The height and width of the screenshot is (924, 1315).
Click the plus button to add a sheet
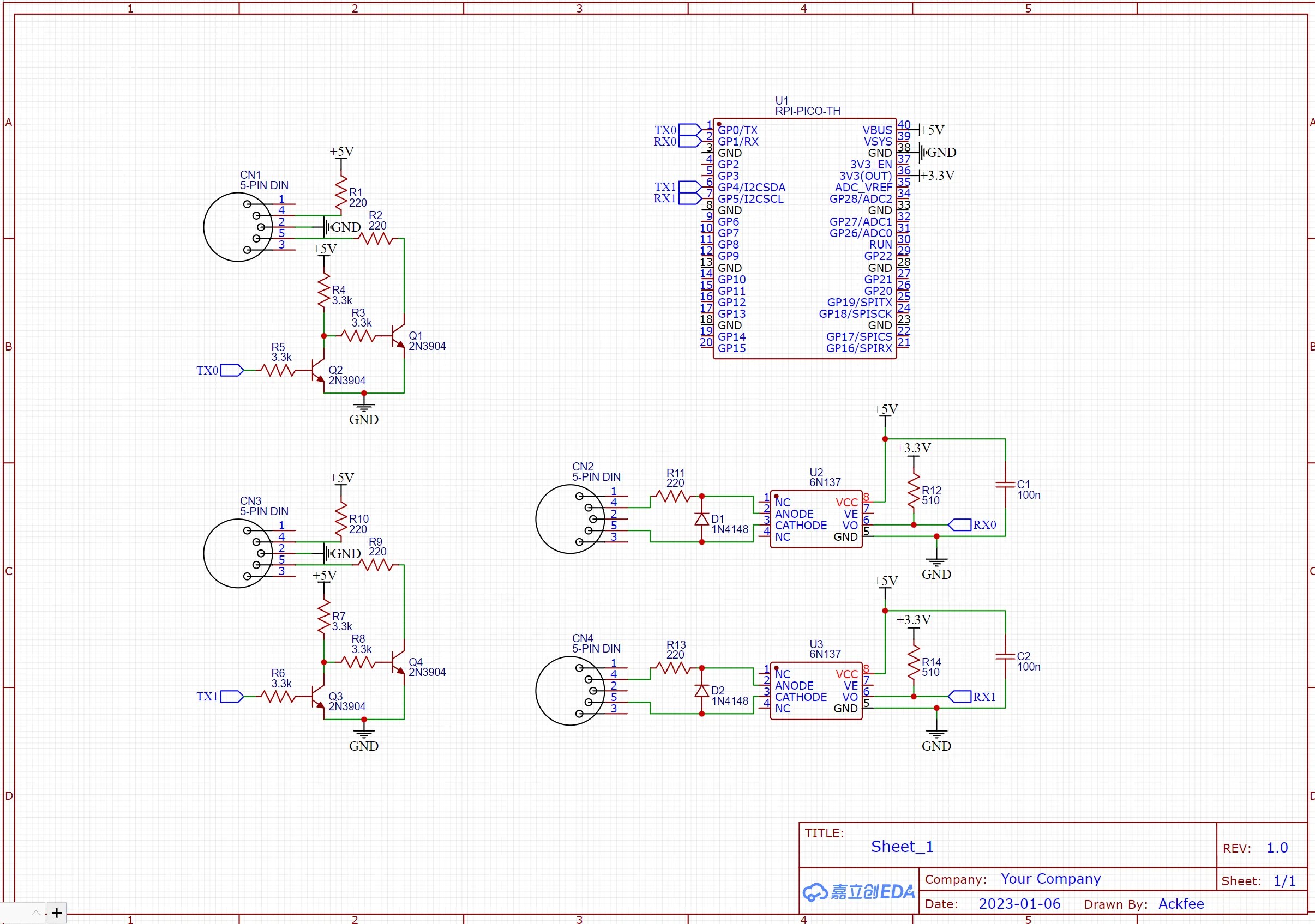coord(56,913)
